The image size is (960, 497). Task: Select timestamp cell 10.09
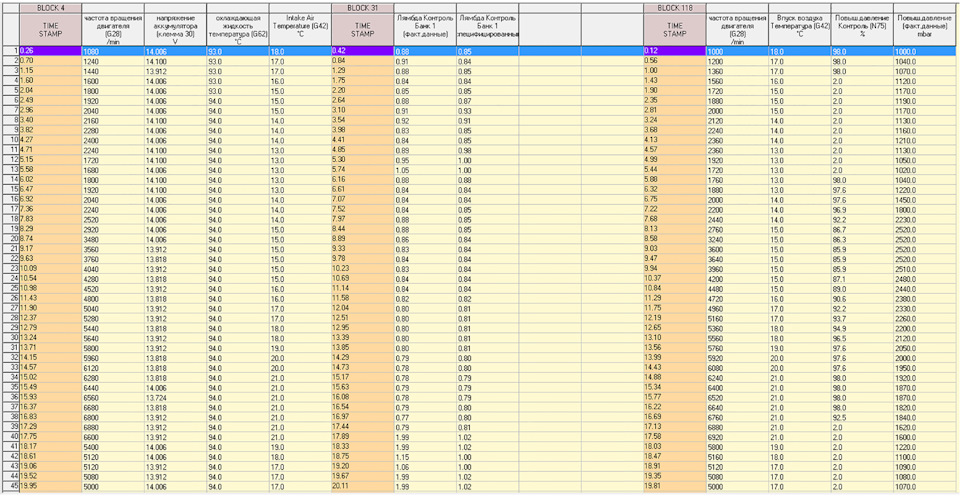tap(51, 268)
